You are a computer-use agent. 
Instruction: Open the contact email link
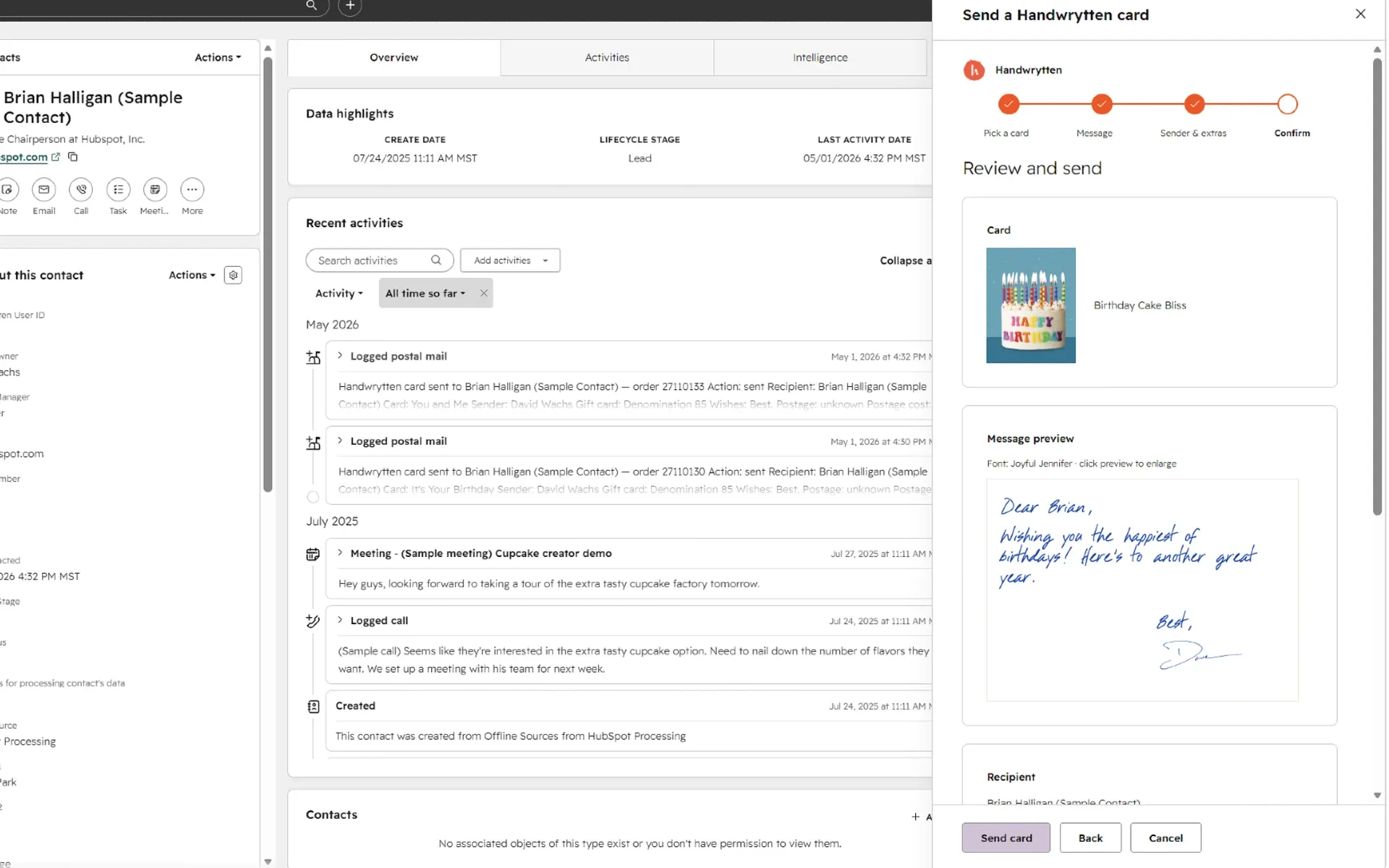click(24, 157)
